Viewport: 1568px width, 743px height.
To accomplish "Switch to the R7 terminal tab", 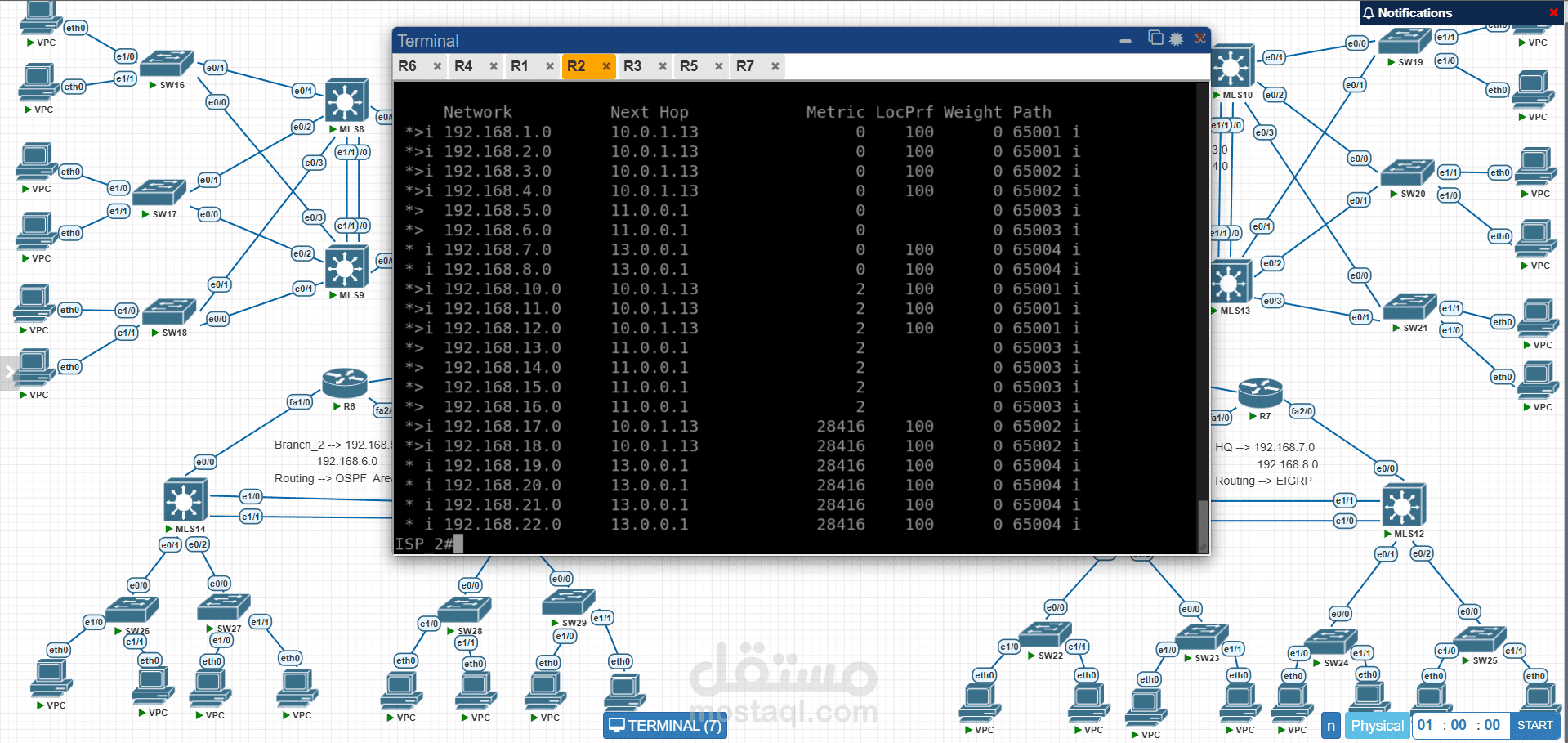I will pos(745,66).
